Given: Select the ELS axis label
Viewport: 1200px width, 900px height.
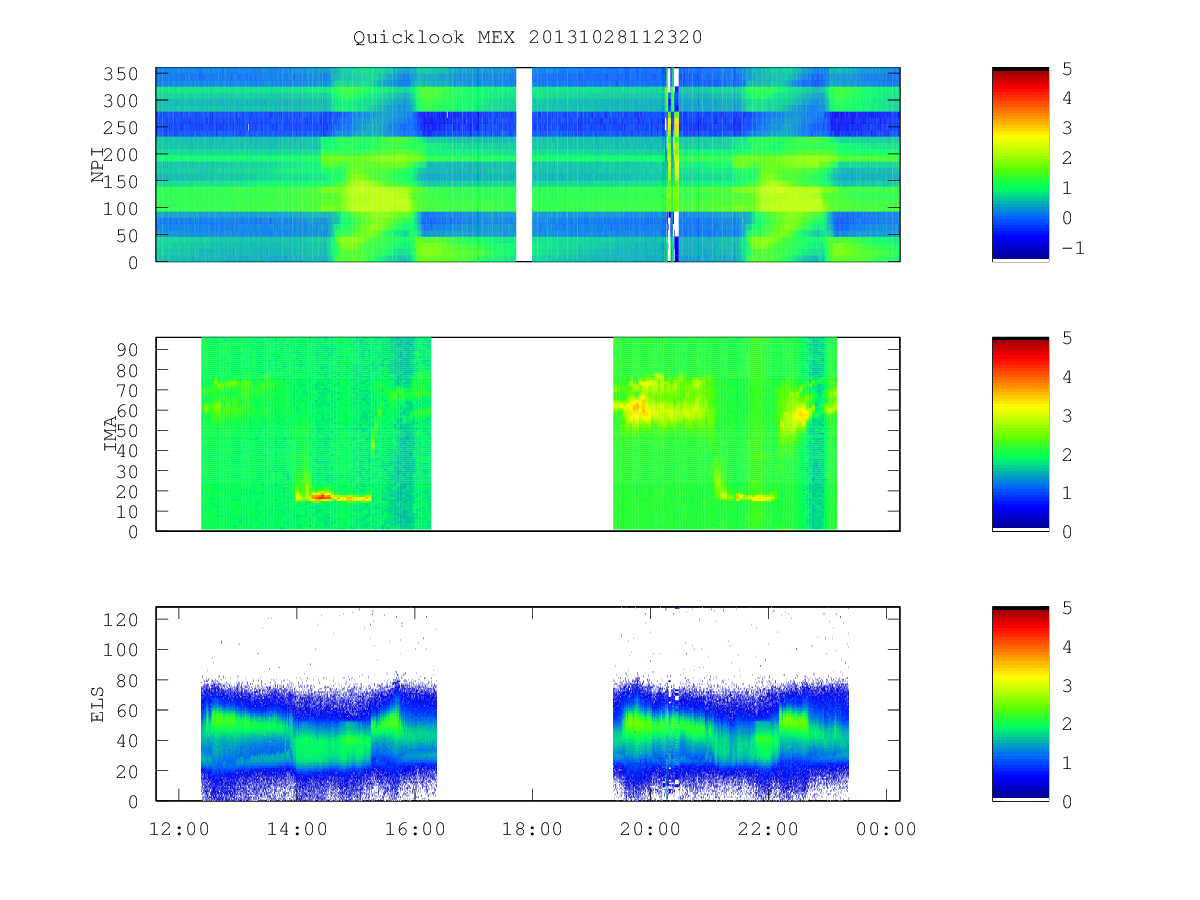Looking at the screenshot, I should (x=98, y=704).
